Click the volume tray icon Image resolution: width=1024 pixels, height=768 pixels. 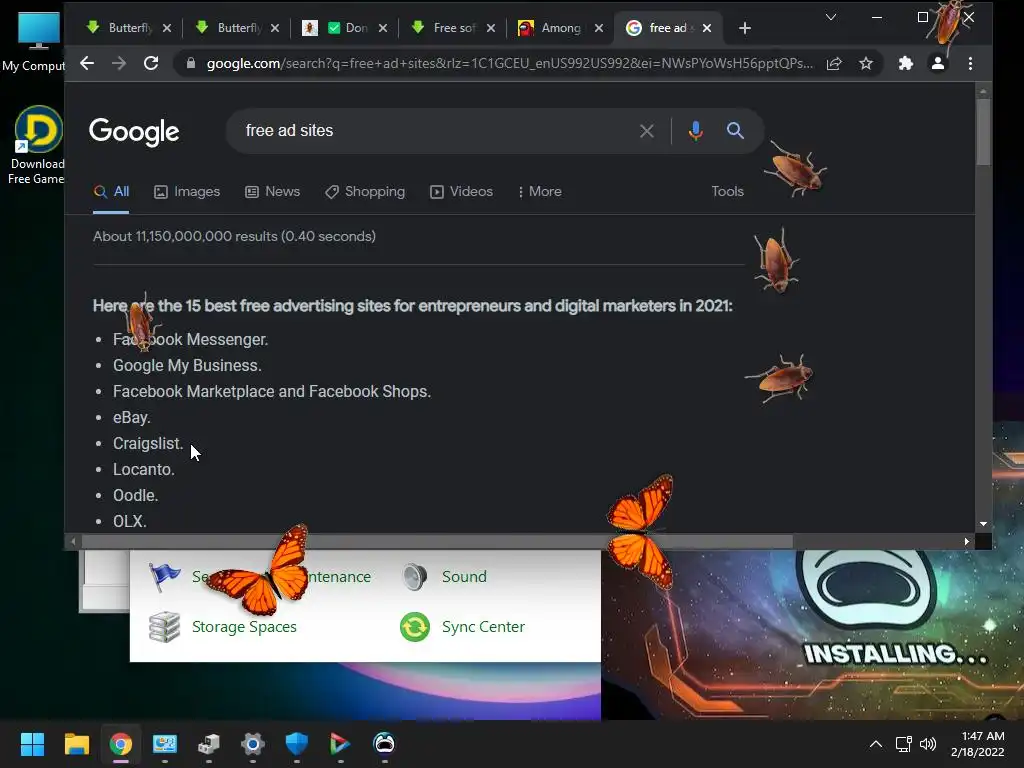927,744
